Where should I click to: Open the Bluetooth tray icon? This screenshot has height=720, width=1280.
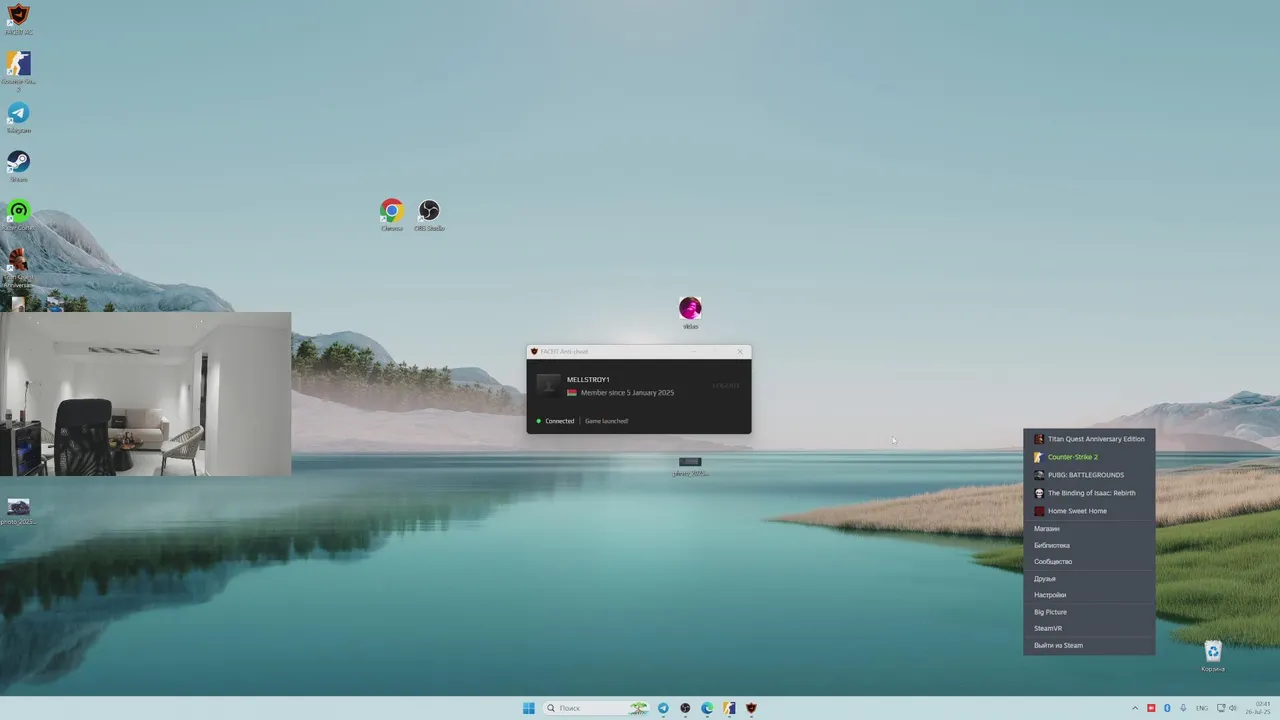[1167, 708]
